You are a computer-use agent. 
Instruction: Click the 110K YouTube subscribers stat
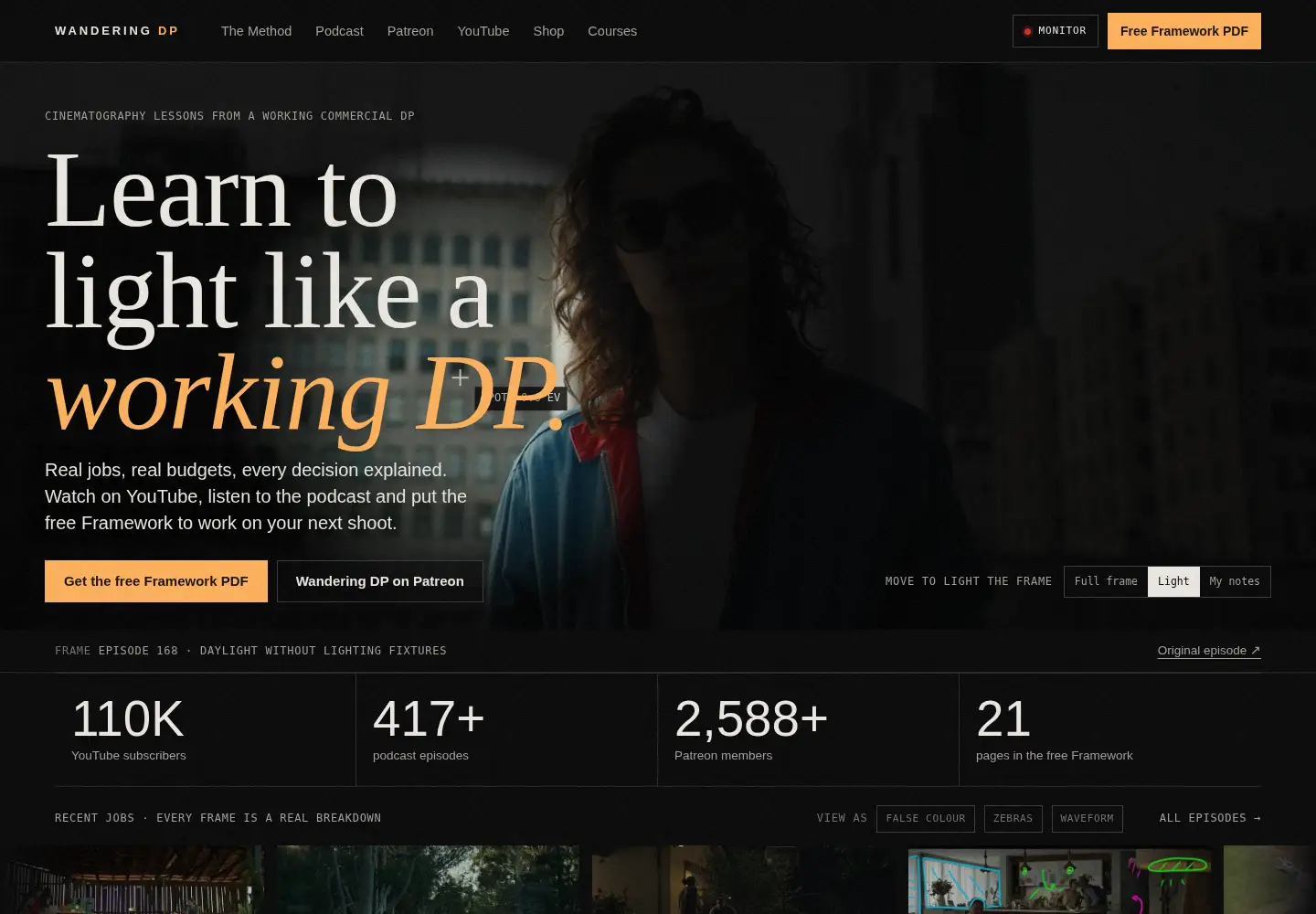coord(206,729)
